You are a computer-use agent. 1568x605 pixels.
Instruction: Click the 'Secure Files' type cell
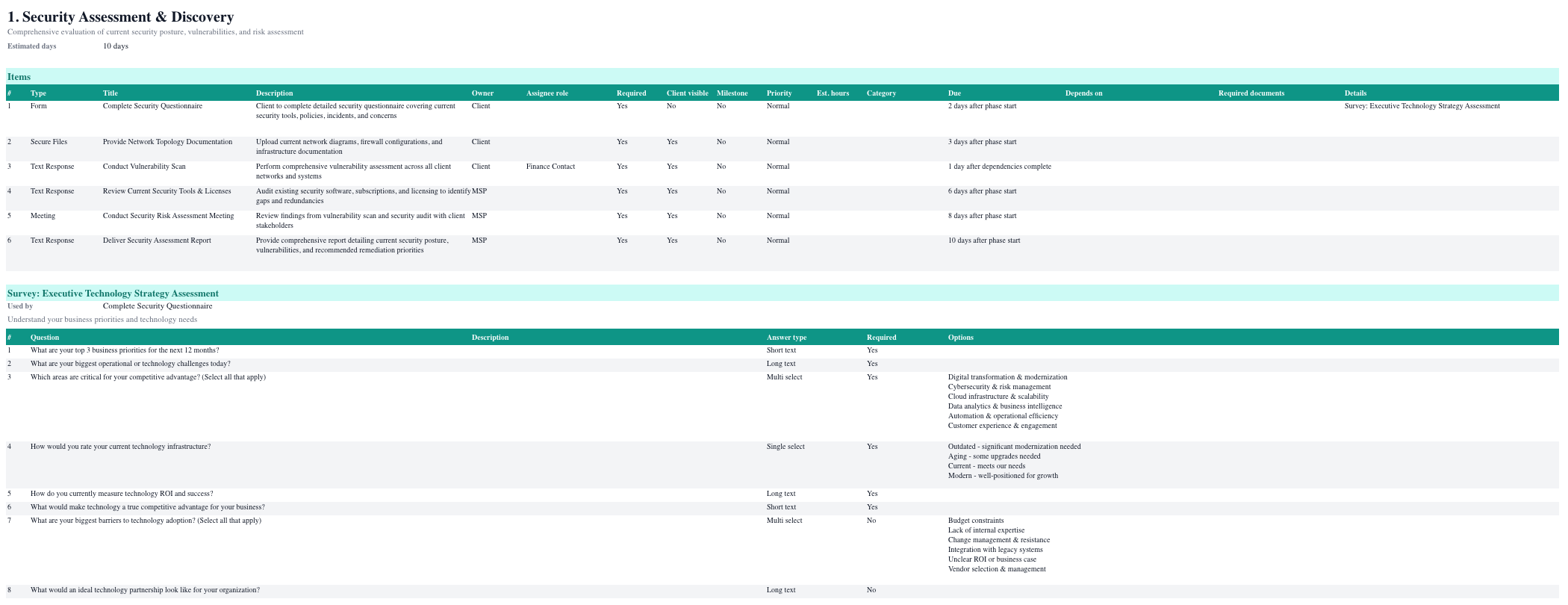pos(49,142)
